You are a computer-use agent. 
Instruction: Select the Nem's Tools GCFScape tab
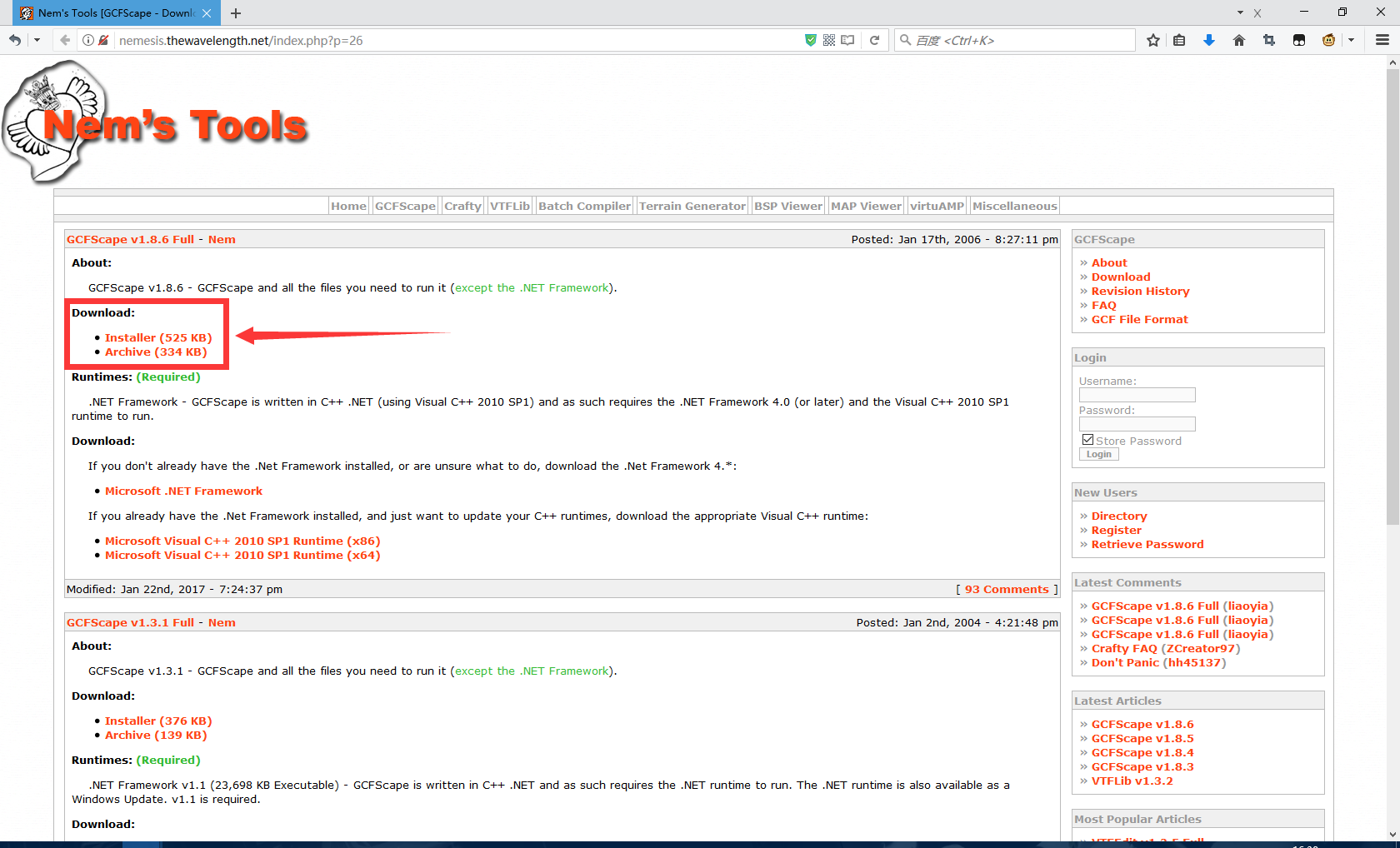tap(117, 13)
